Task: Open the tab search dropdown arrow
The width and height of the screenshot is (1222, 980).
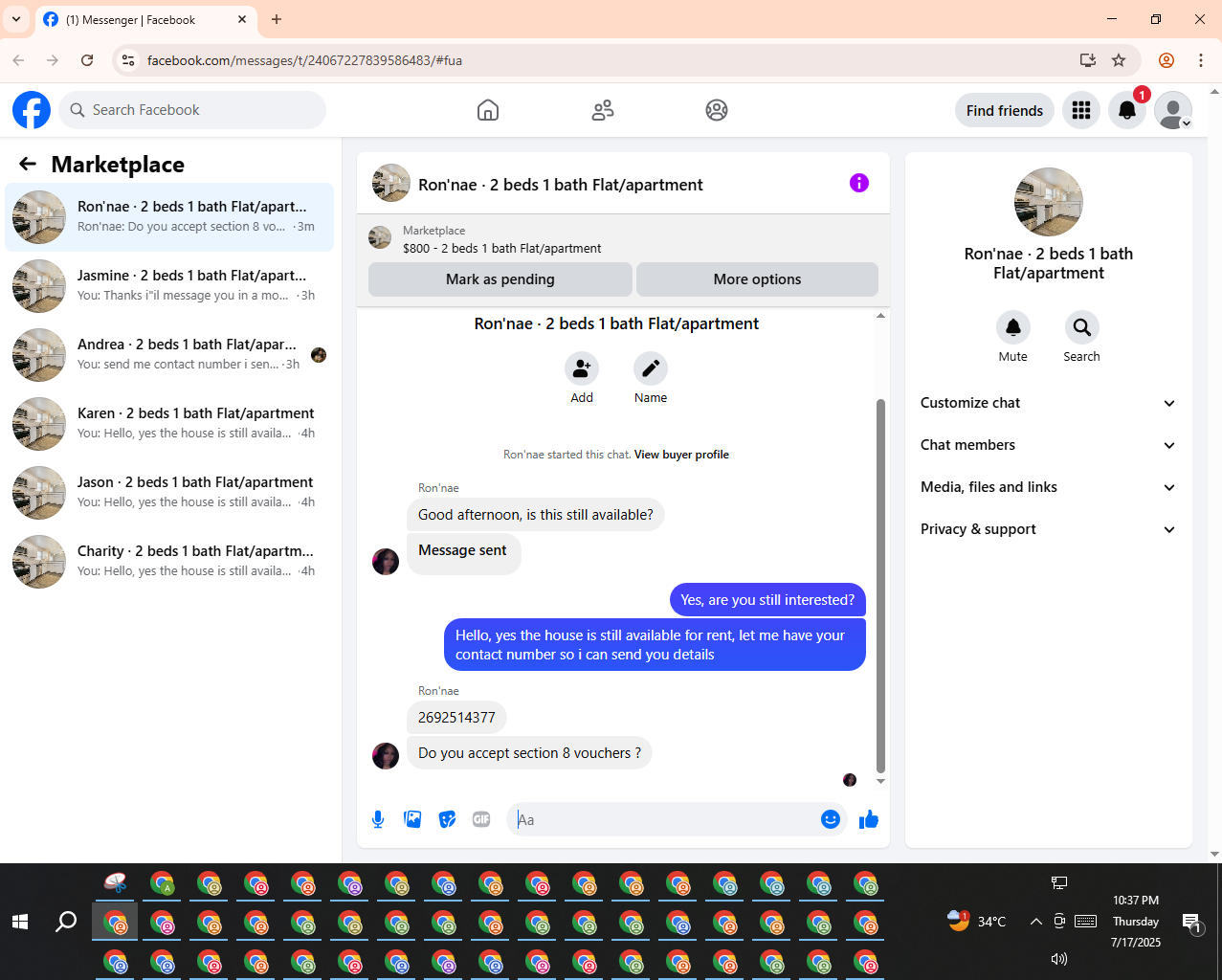Action: coord(16,19)
